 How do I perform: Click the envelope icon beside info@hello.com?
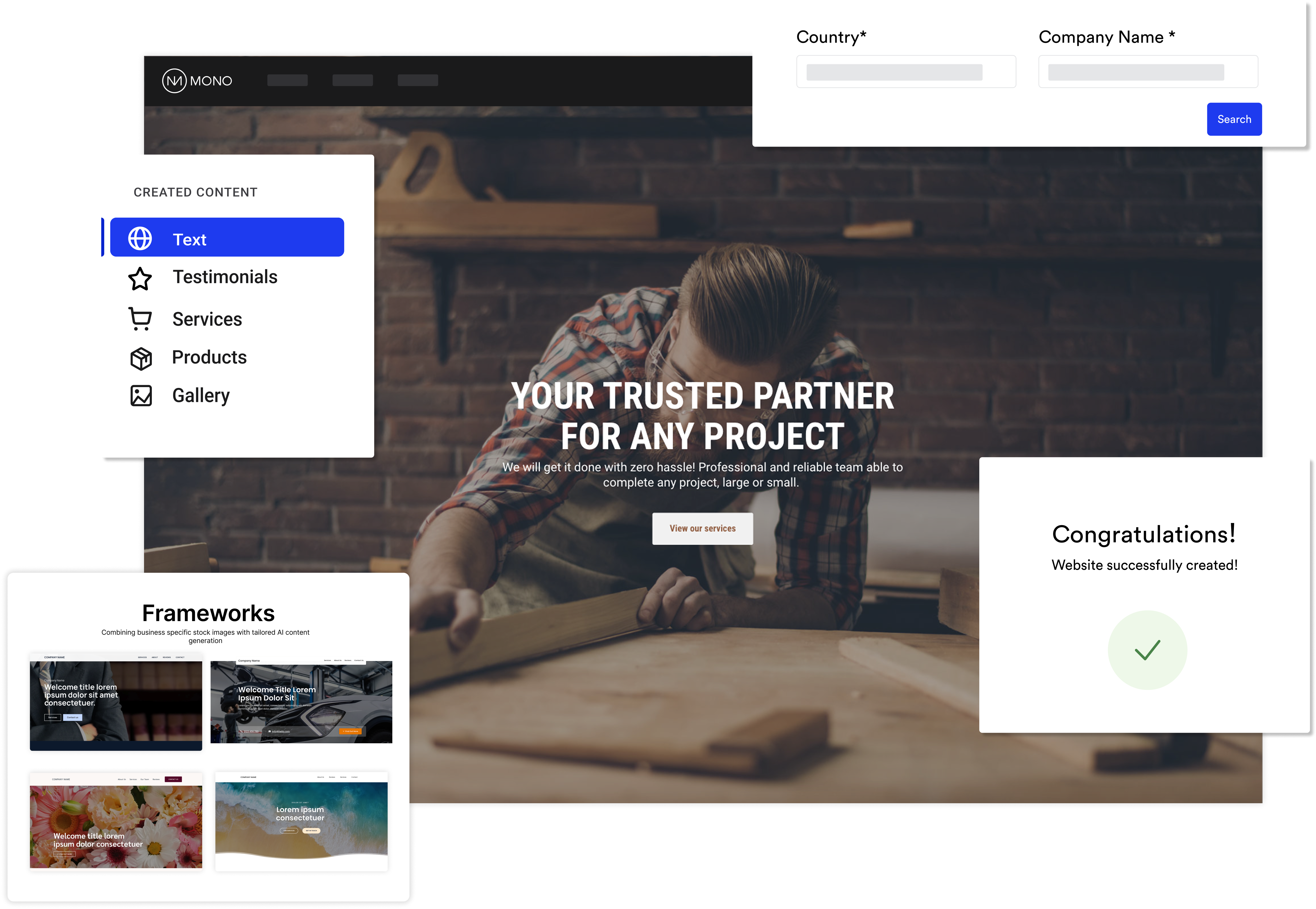[269, 731]
